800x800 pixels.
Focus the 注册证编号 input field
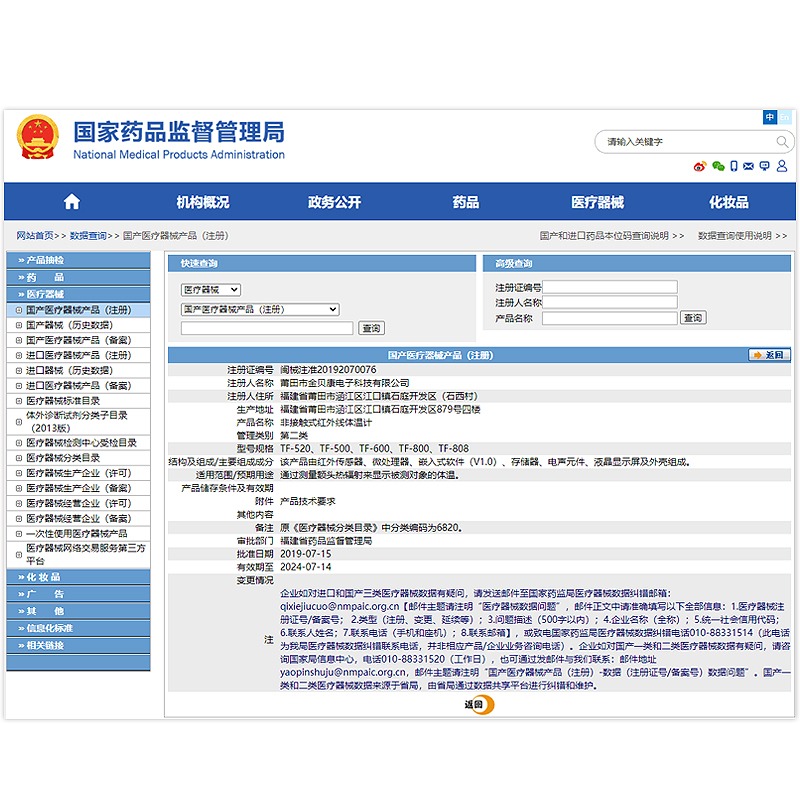610,287
